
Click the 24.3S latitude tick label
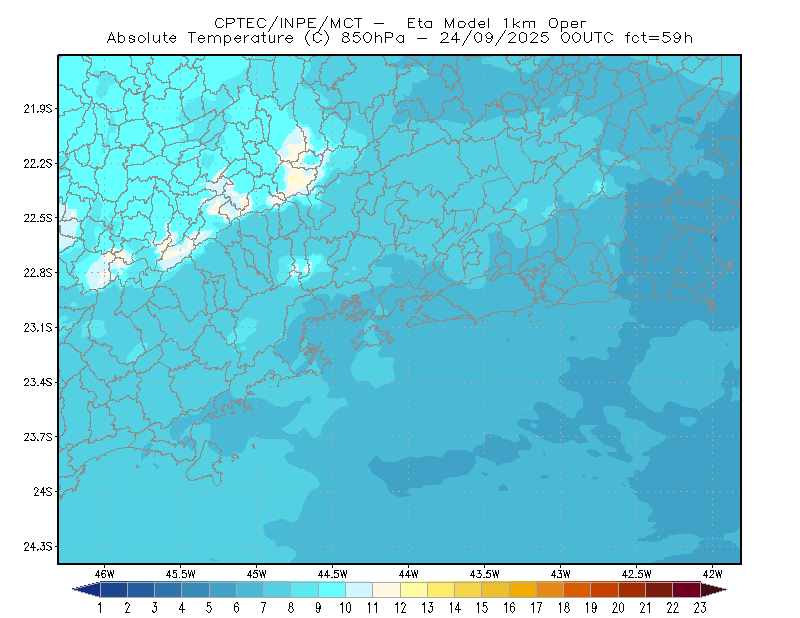(38, 546)
